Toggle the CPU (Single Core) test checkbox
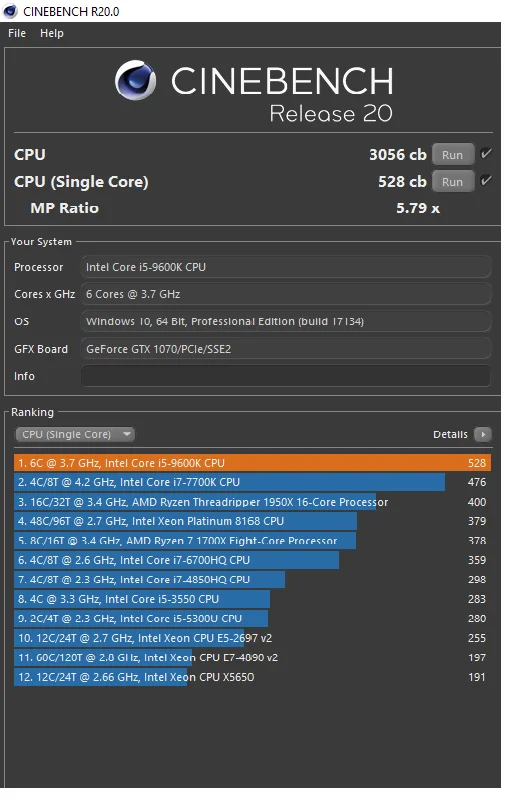 point(486,181)
